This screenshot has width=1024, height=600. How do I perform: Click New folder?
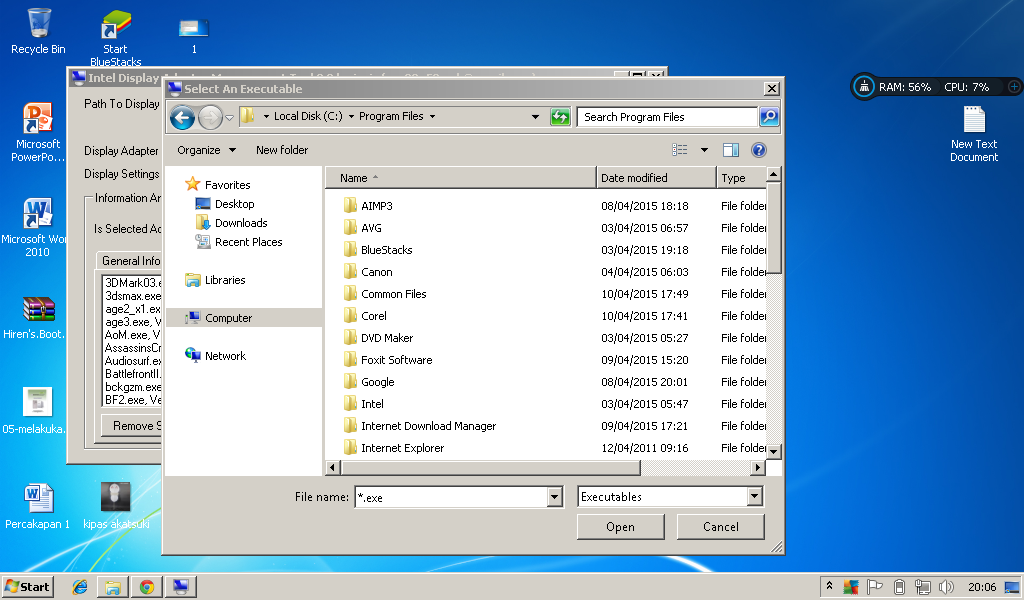(281, 150)
